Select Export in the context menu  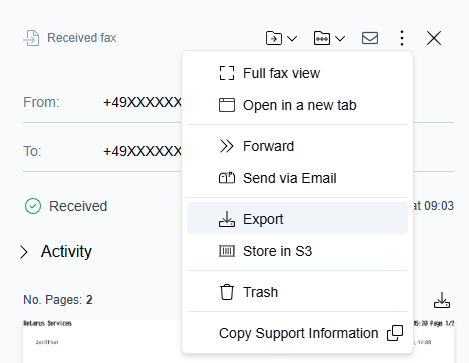(297, 219)
